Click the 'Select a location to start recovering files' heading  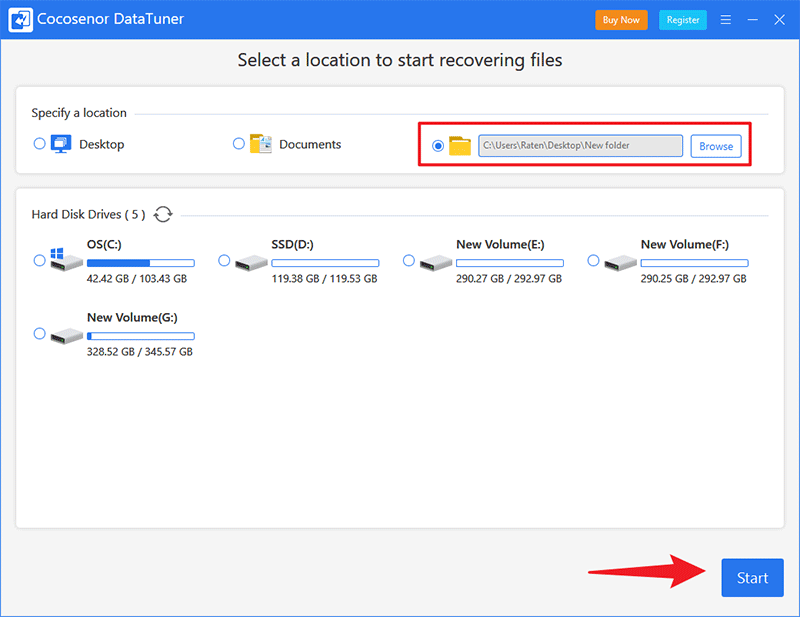pyautogui.click(x=400, y=60)
